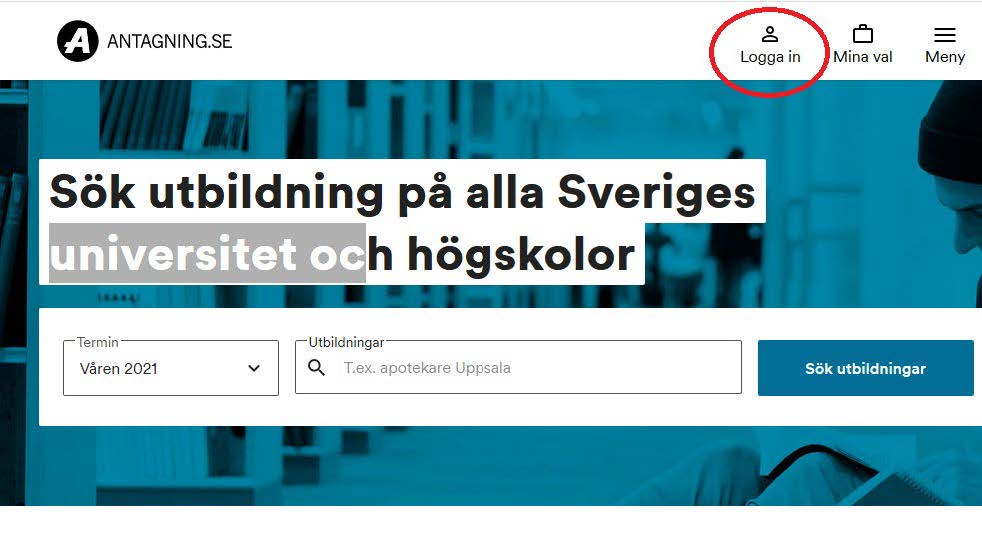Expand the Termin dropdown chevron arrow

pos(254,368)
